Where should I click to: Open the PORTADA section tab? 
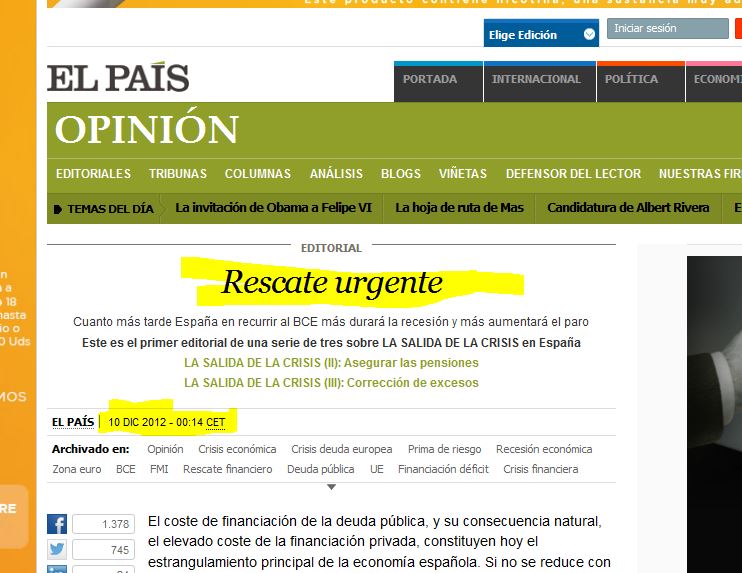(x=438, y=81)
